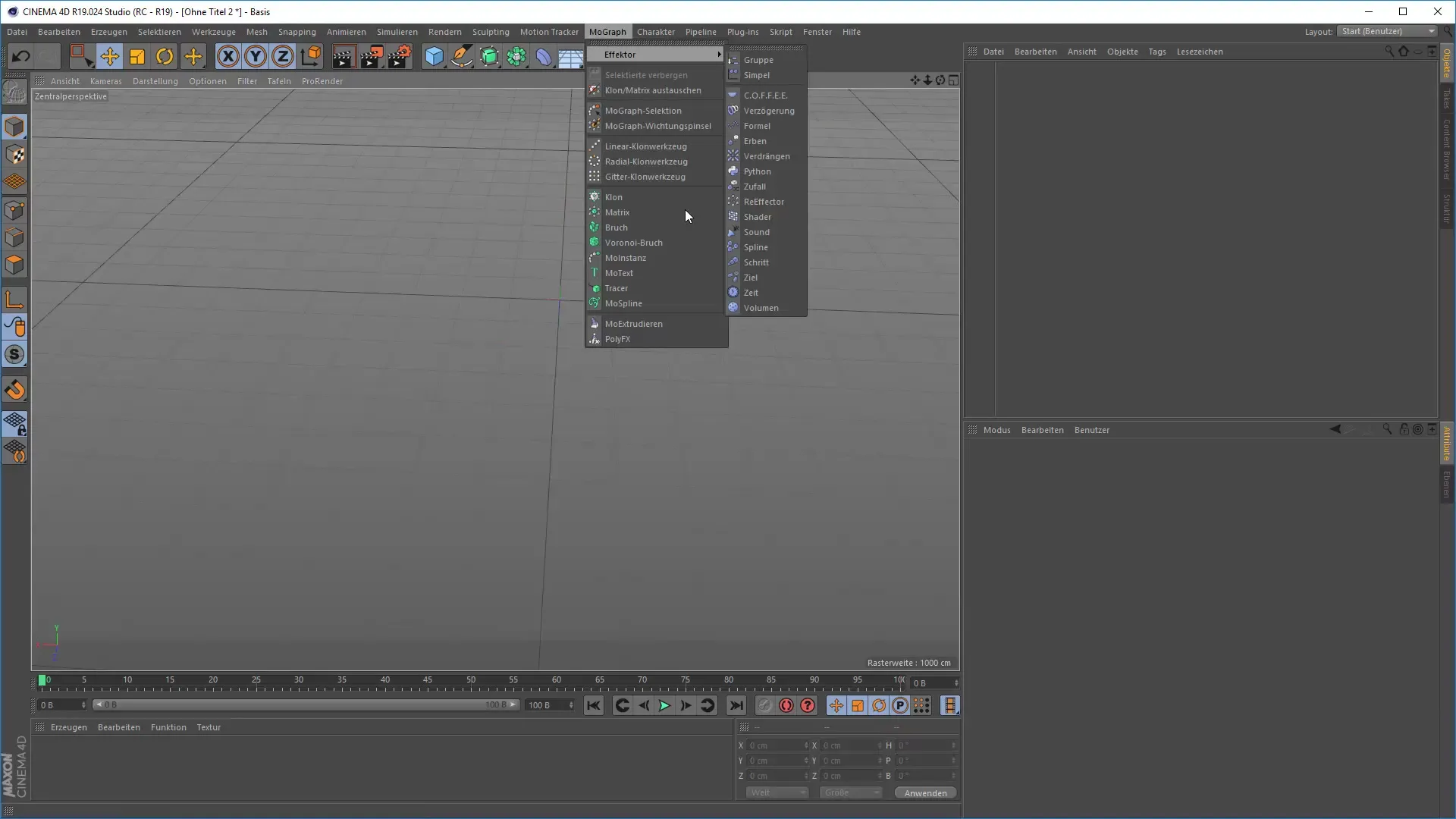Go to start of animation

[x=594, y=706]
